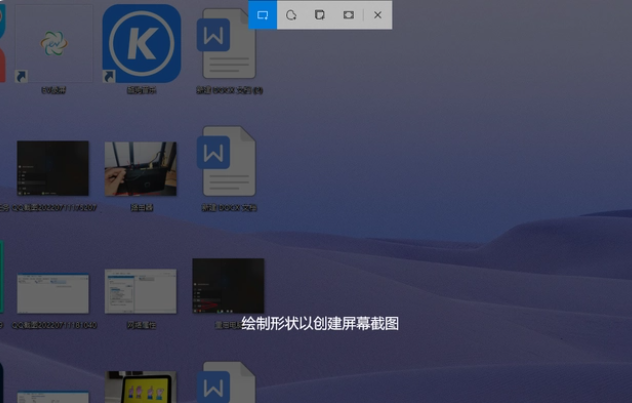
Task: Close the snipping toolbar
Action: tap(377, 15)
